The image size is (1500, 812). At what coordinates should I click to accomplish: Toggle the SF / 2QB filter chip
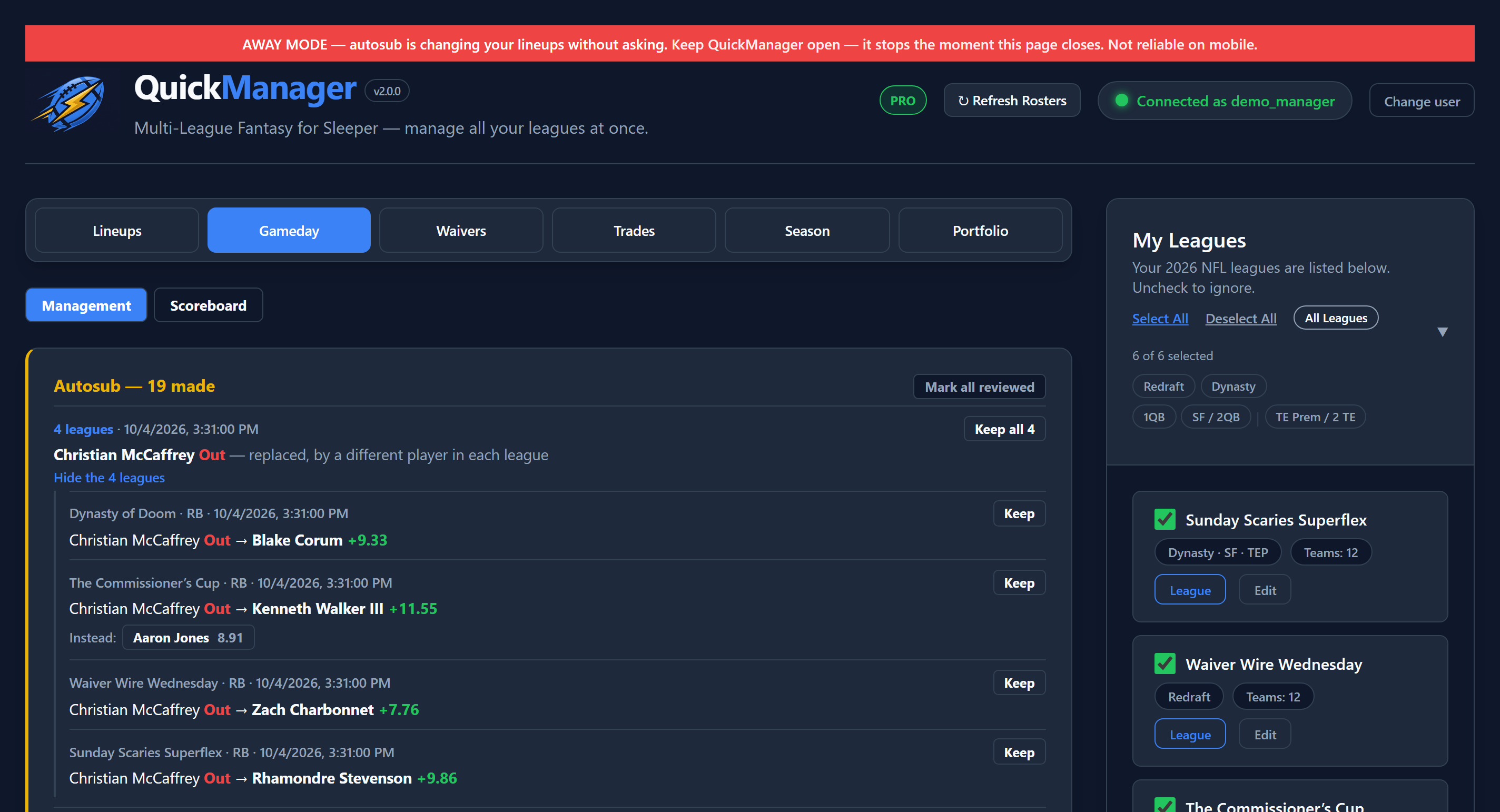coord(1215,417)
